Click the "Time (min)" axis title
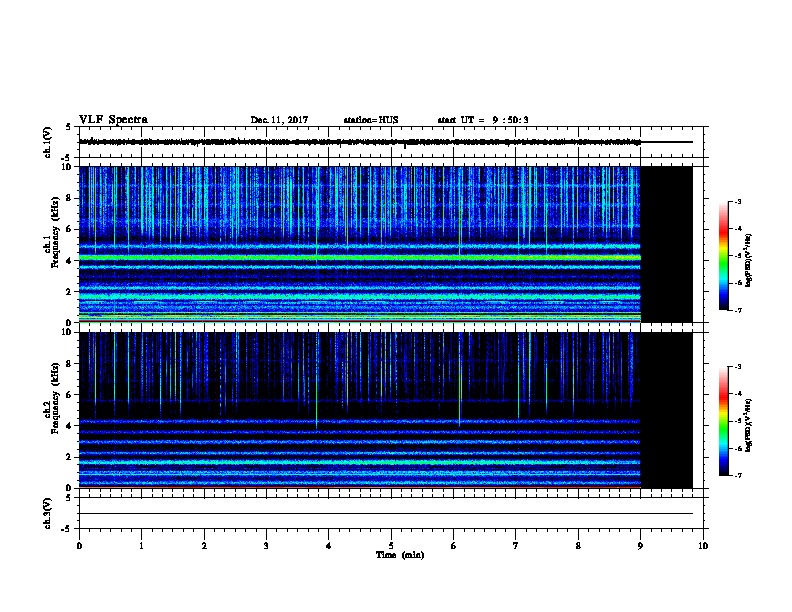 400,555
